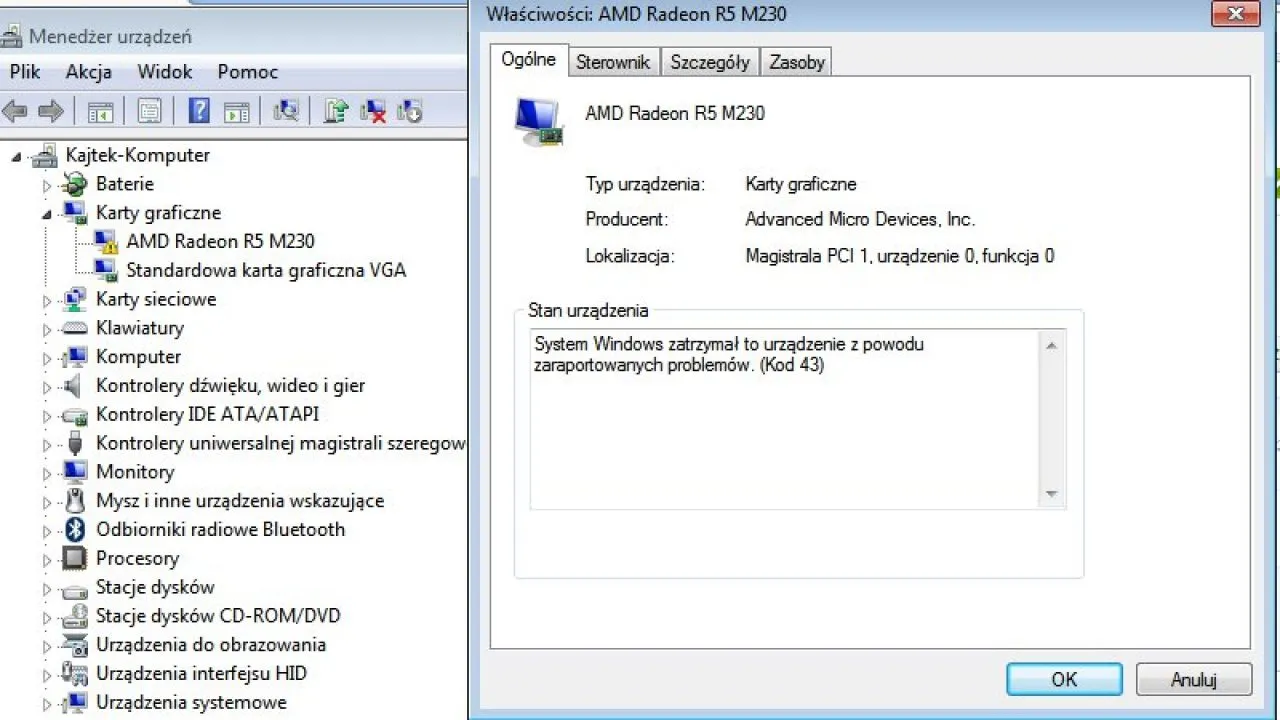
Task: Open the Widok menu
Action: click(x=164, y=72)
